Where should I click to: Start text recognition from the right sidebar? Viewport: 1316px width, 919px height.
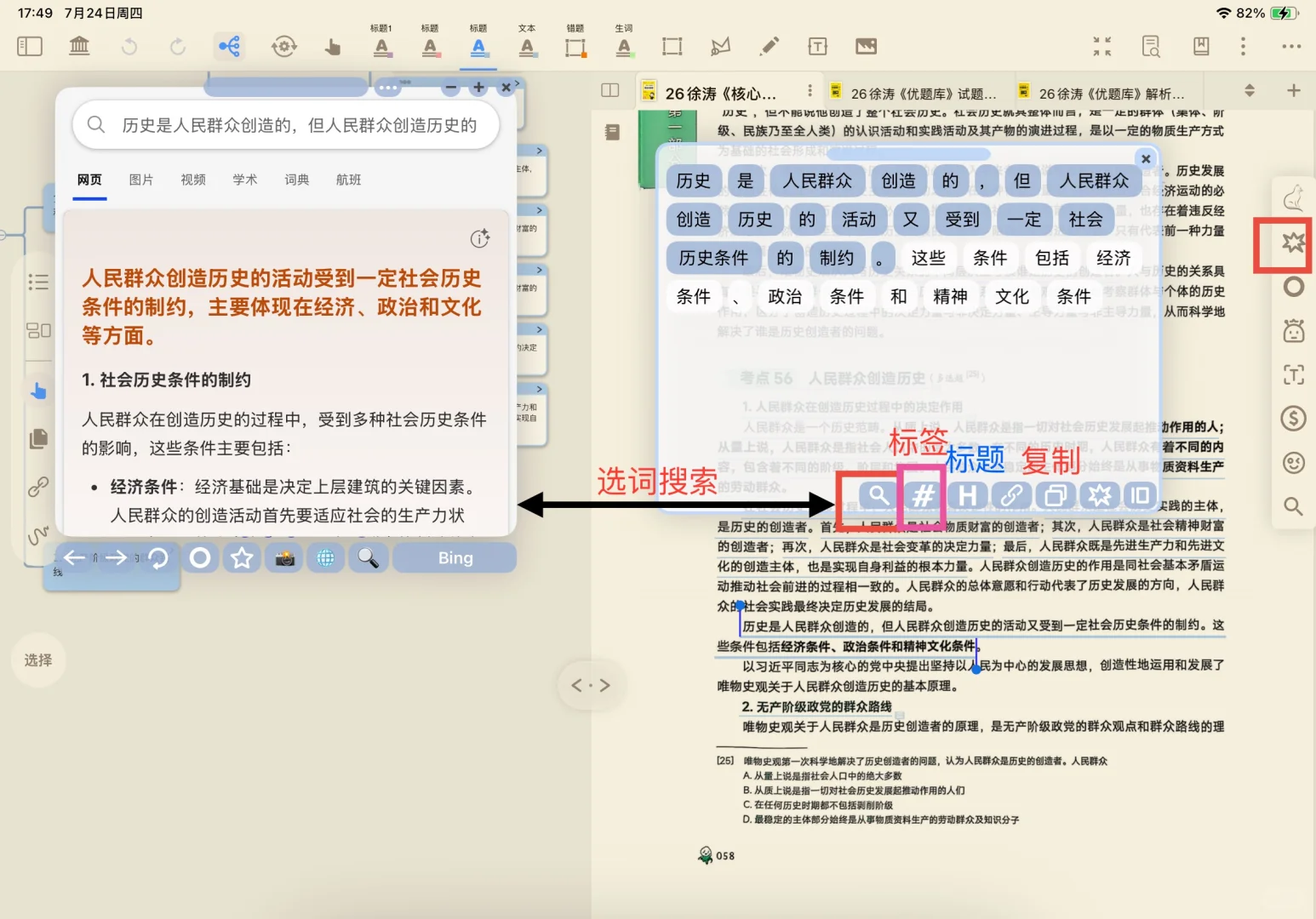click(x=1293, y=374)
